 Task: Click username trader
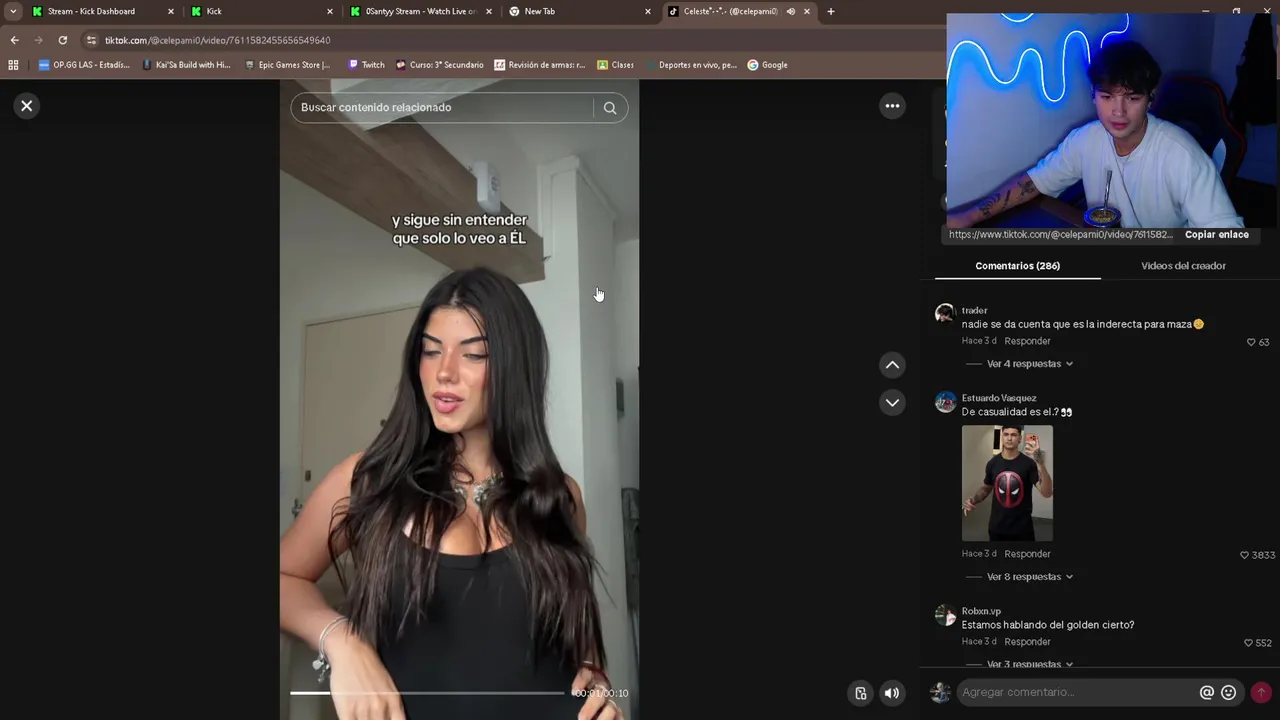tap(974, 310)
